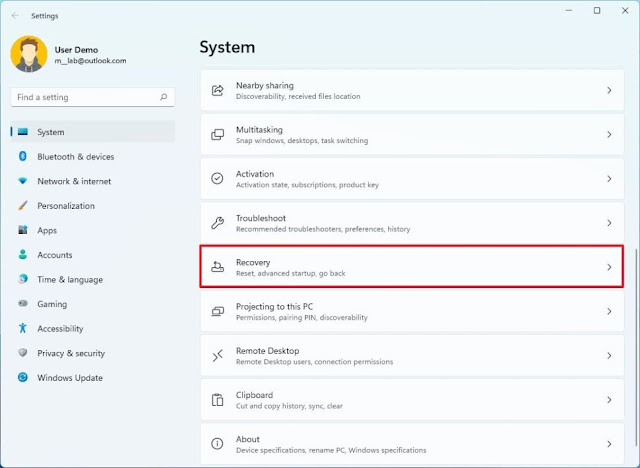The image size is (640, 468).
Task: Click the Clipboard icon
Action: (217, 399)
